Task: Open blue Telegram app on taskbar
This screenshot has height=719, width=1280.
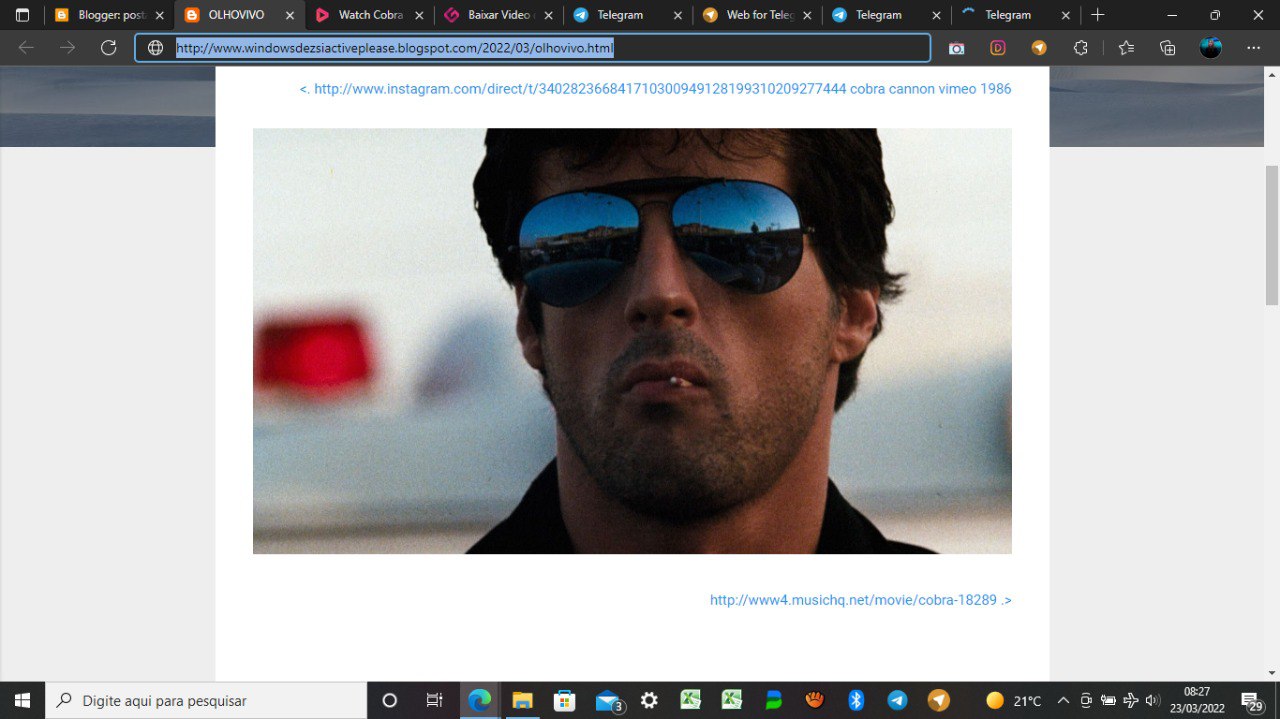Action: (x=898, y=700)
